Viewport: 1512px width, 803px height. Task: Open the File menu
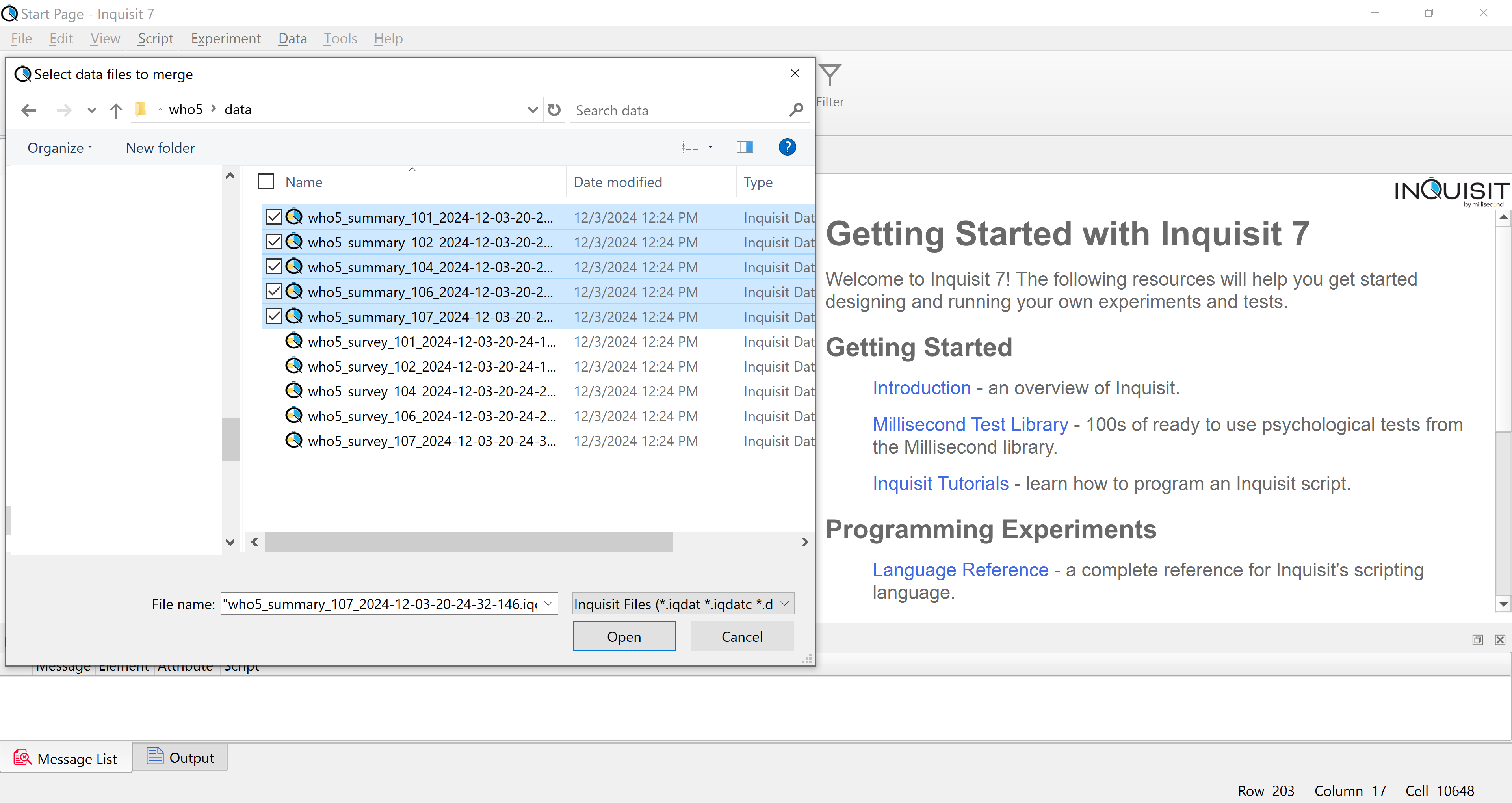21,39
